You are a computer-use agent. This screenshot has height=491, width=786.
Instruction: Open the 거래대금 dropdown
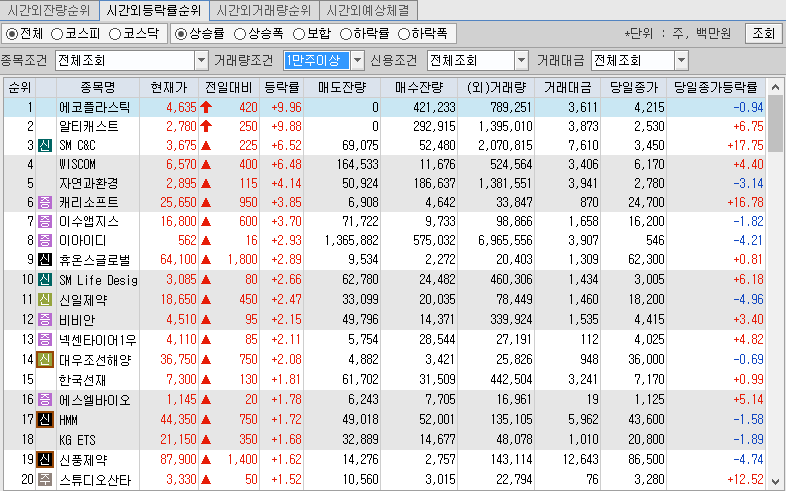pyautogui.click(x=681, y=61)
